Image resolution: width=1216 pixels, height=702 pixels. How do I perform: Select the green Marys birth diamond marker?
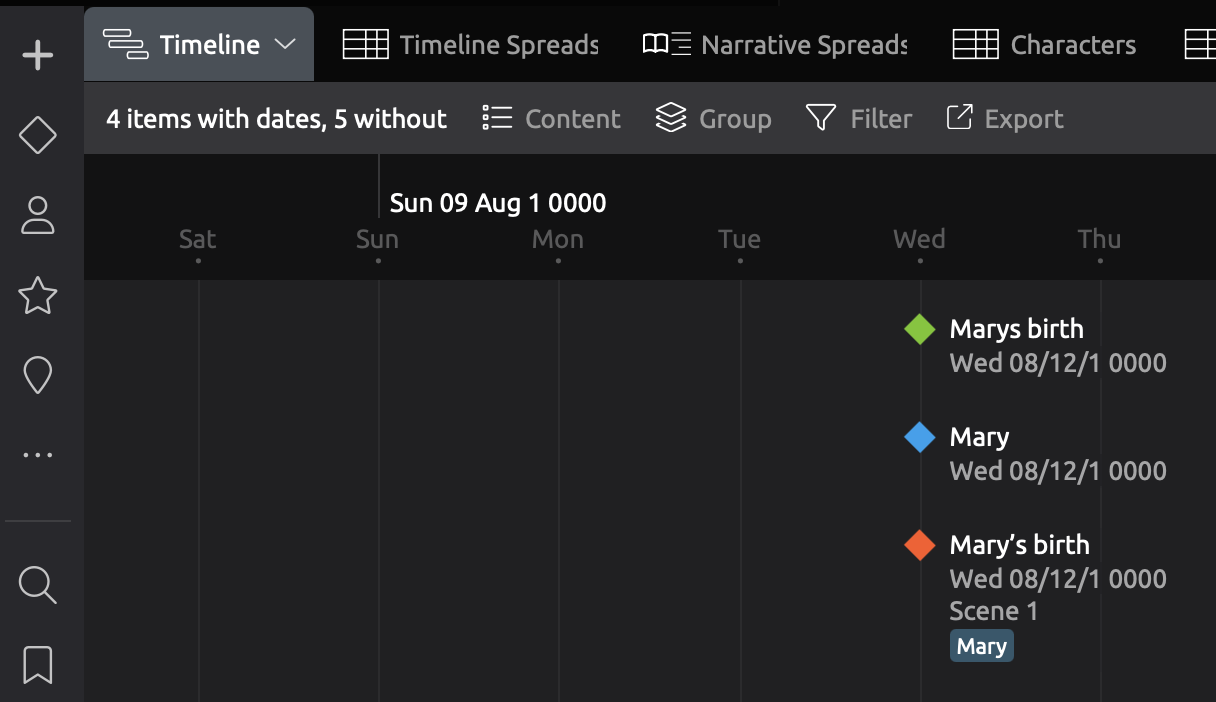(x=919, y=329)
